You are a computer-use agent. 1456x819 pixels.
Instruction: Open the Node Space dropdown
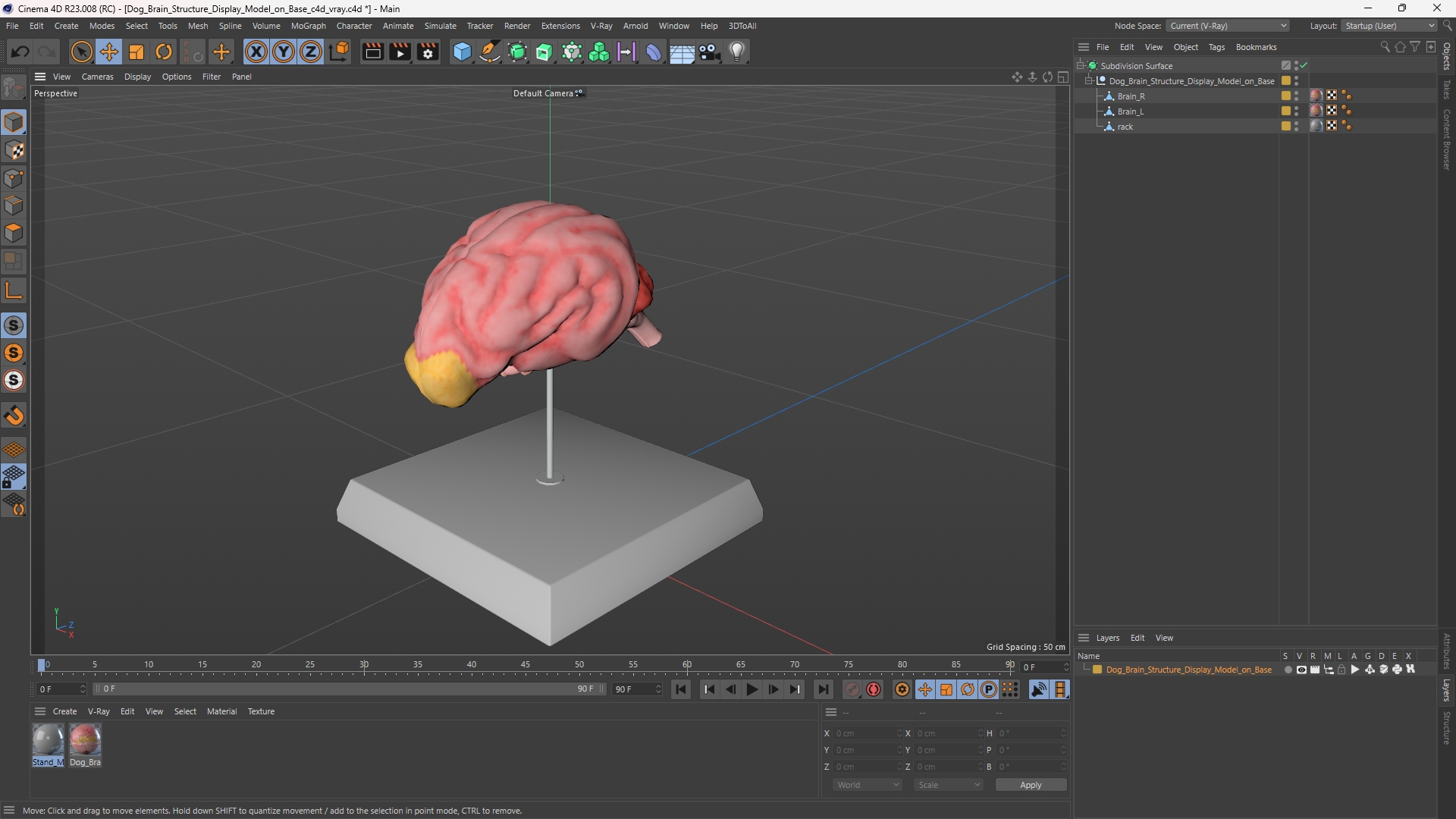tap(1227, 26)
